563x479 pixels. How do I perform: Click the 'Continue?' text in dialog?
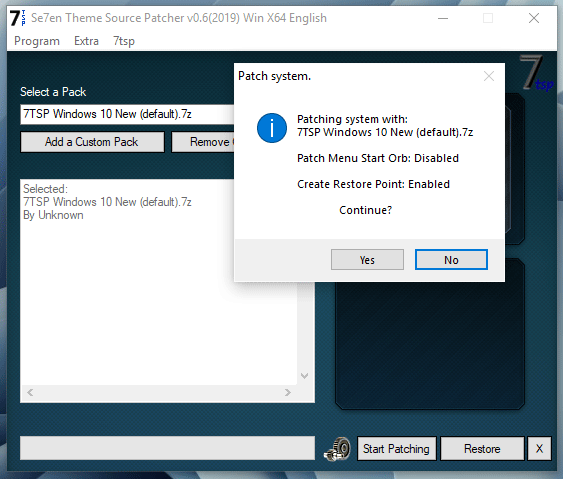coord(366,210)
